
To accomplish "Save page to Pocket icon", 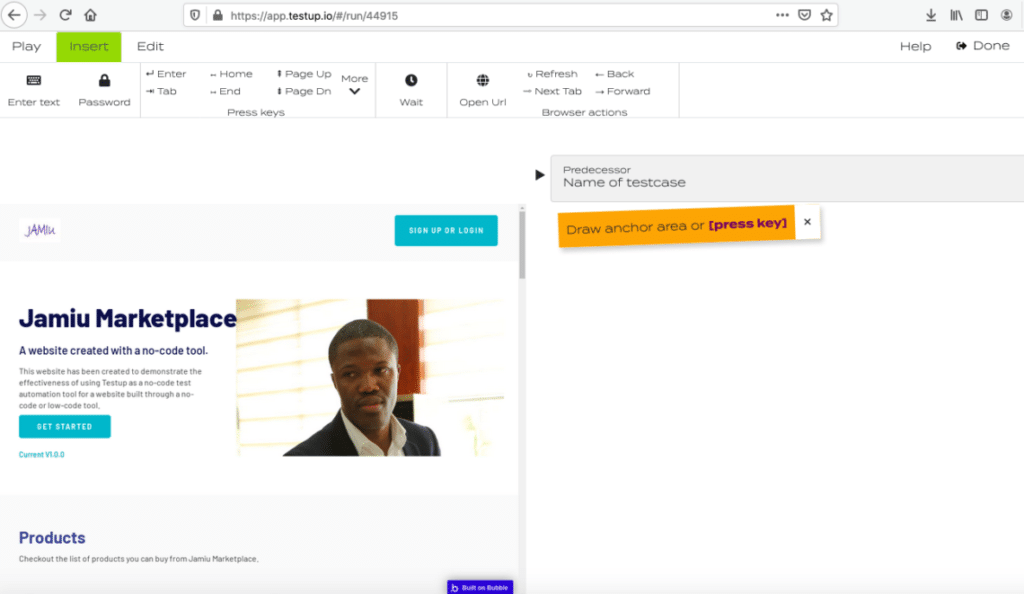I will pyautogui.click(x=805, y=15).
